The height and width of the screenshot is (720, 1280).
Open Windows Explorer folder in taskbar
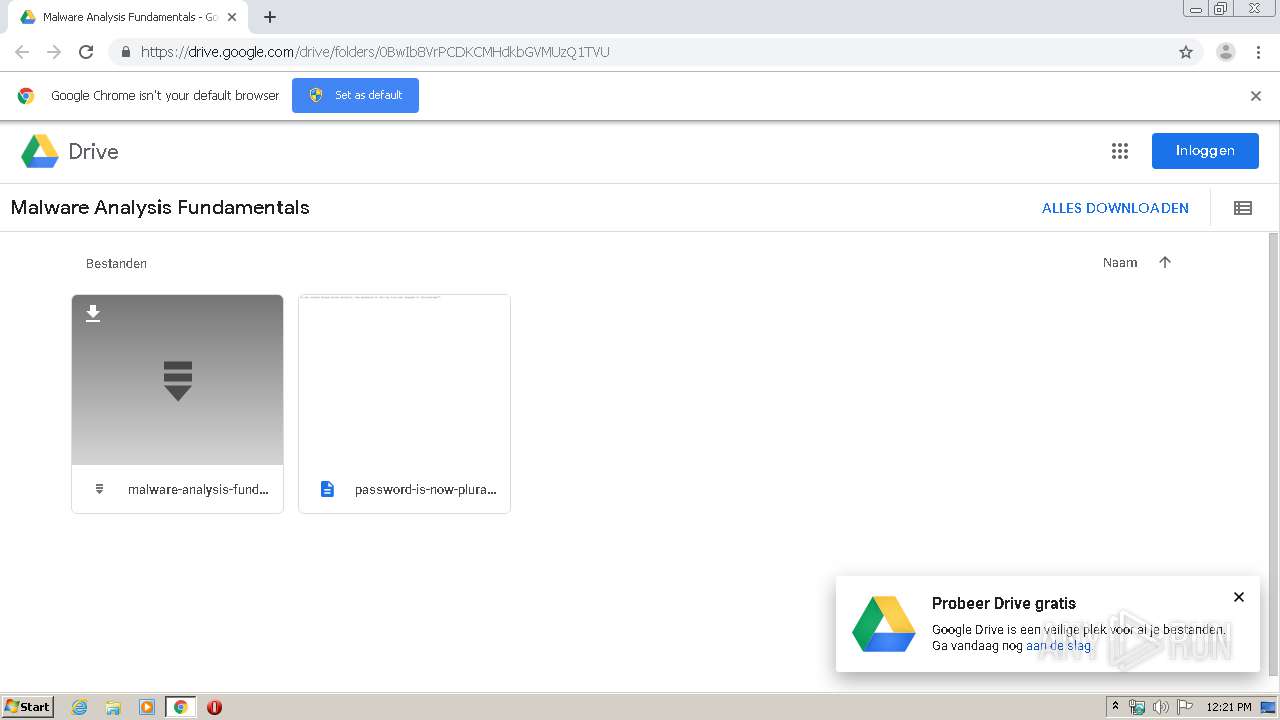click(x=113, y=707)
